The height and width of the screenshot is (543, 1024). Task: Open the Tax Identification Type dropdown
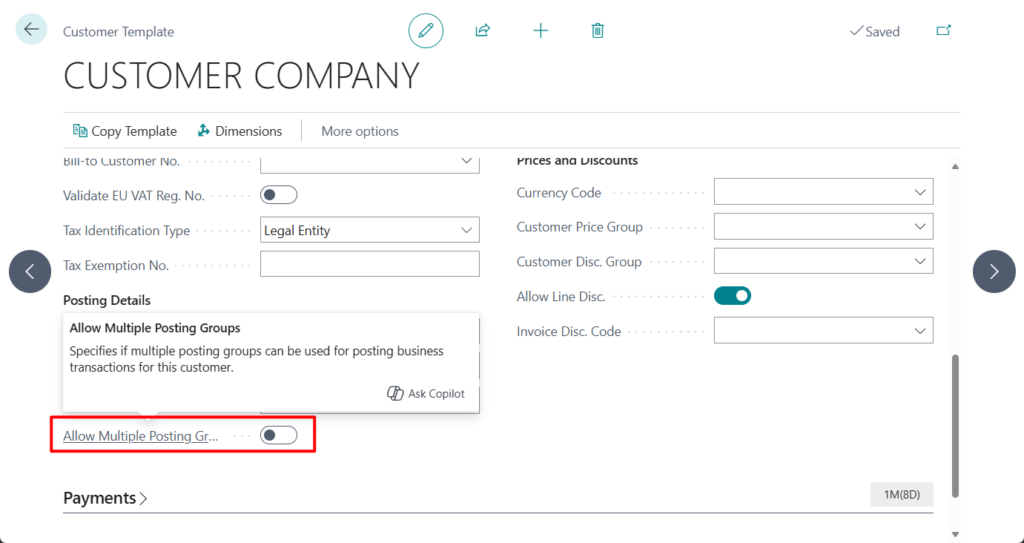click(369, 231)
